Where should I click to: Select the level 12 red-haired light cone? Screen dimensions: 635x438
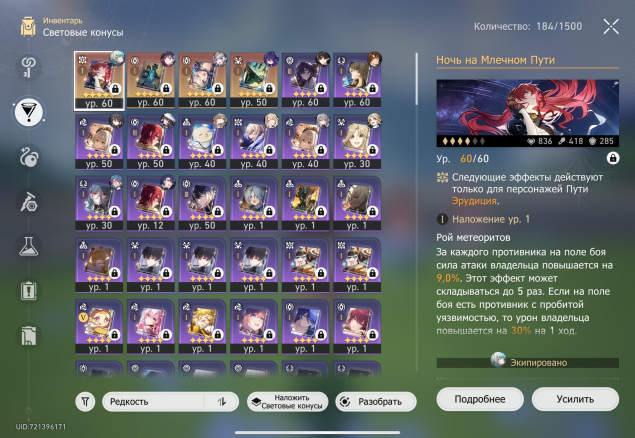(x=151, y=203)
